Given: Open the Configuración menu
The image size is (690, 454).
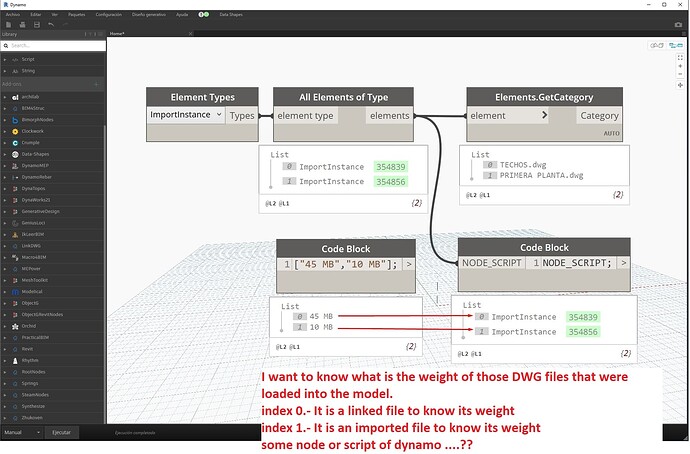Looking at the screenshot, I should (x=109, y=15).
